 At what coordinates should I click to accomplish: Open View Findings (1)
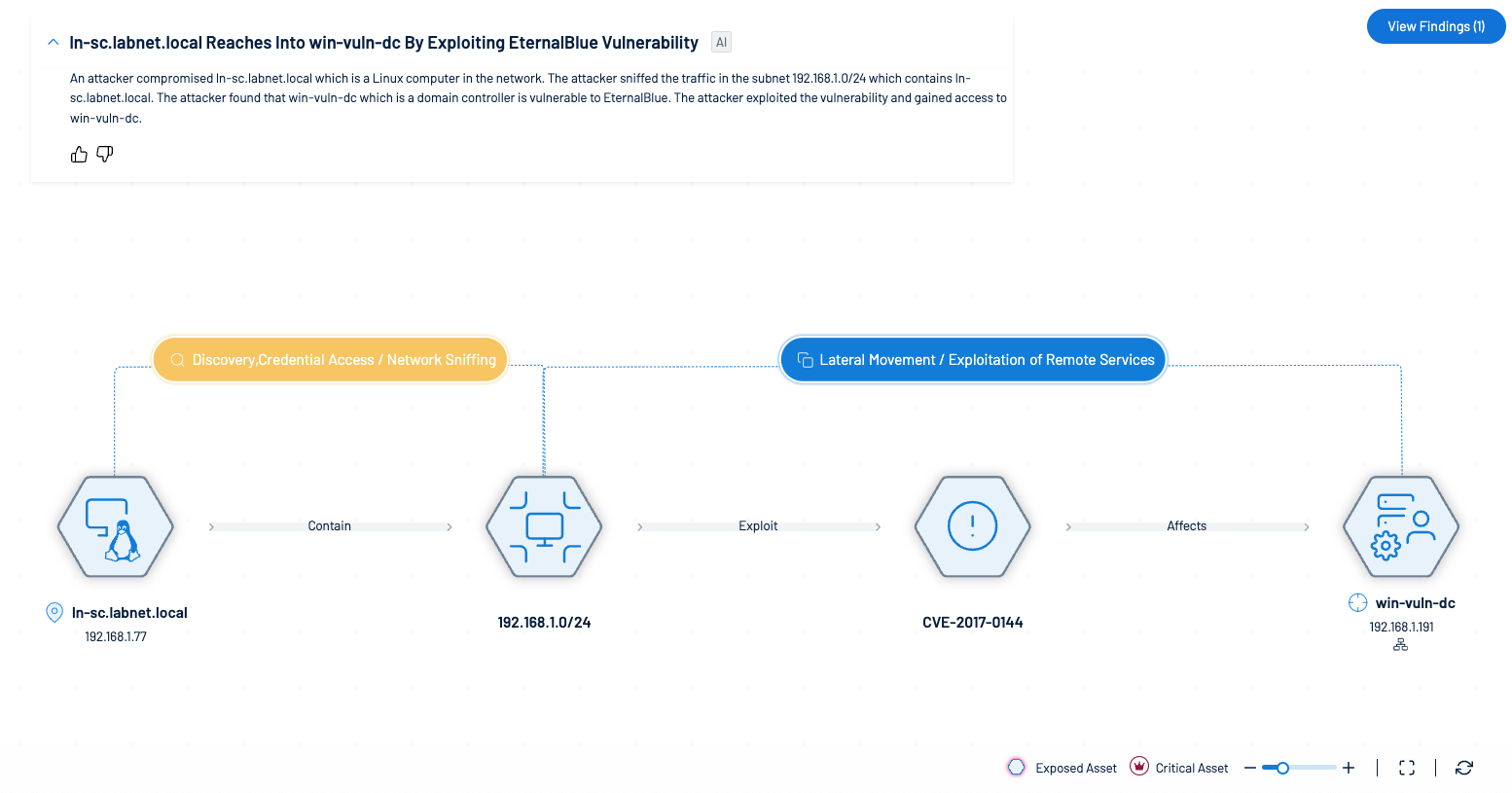pyautogui.click(x=1436, y=26)
